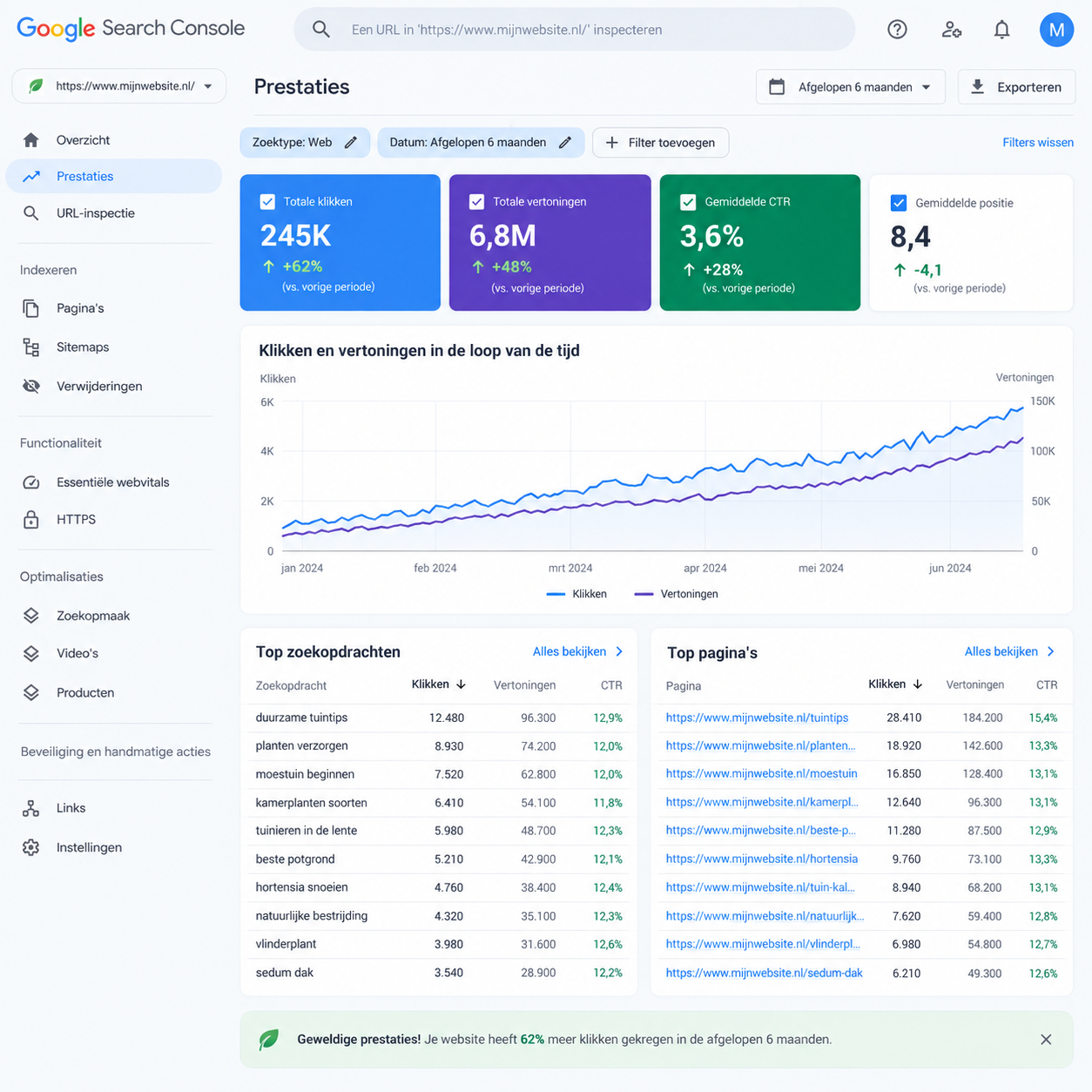
Task: Open user management icon in header
Action: [951, 30]
